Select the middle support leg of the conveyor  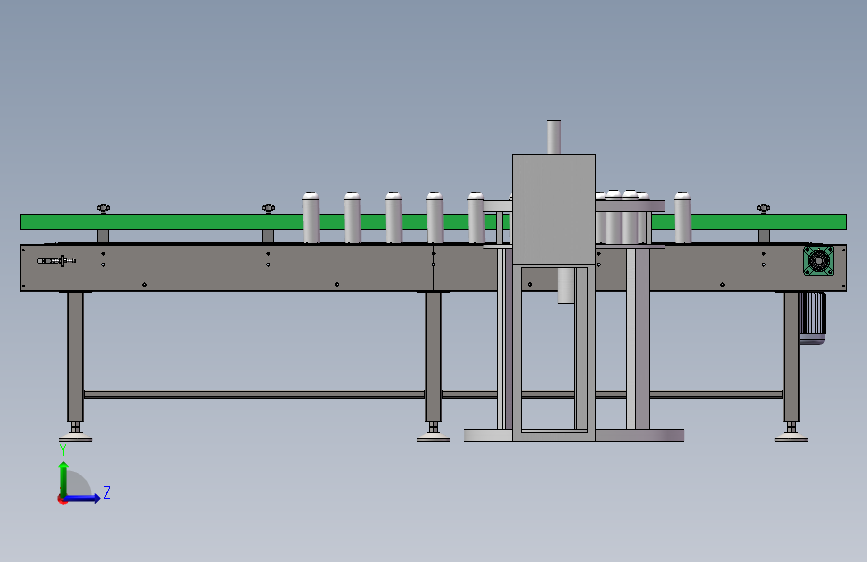pos(434,357)
